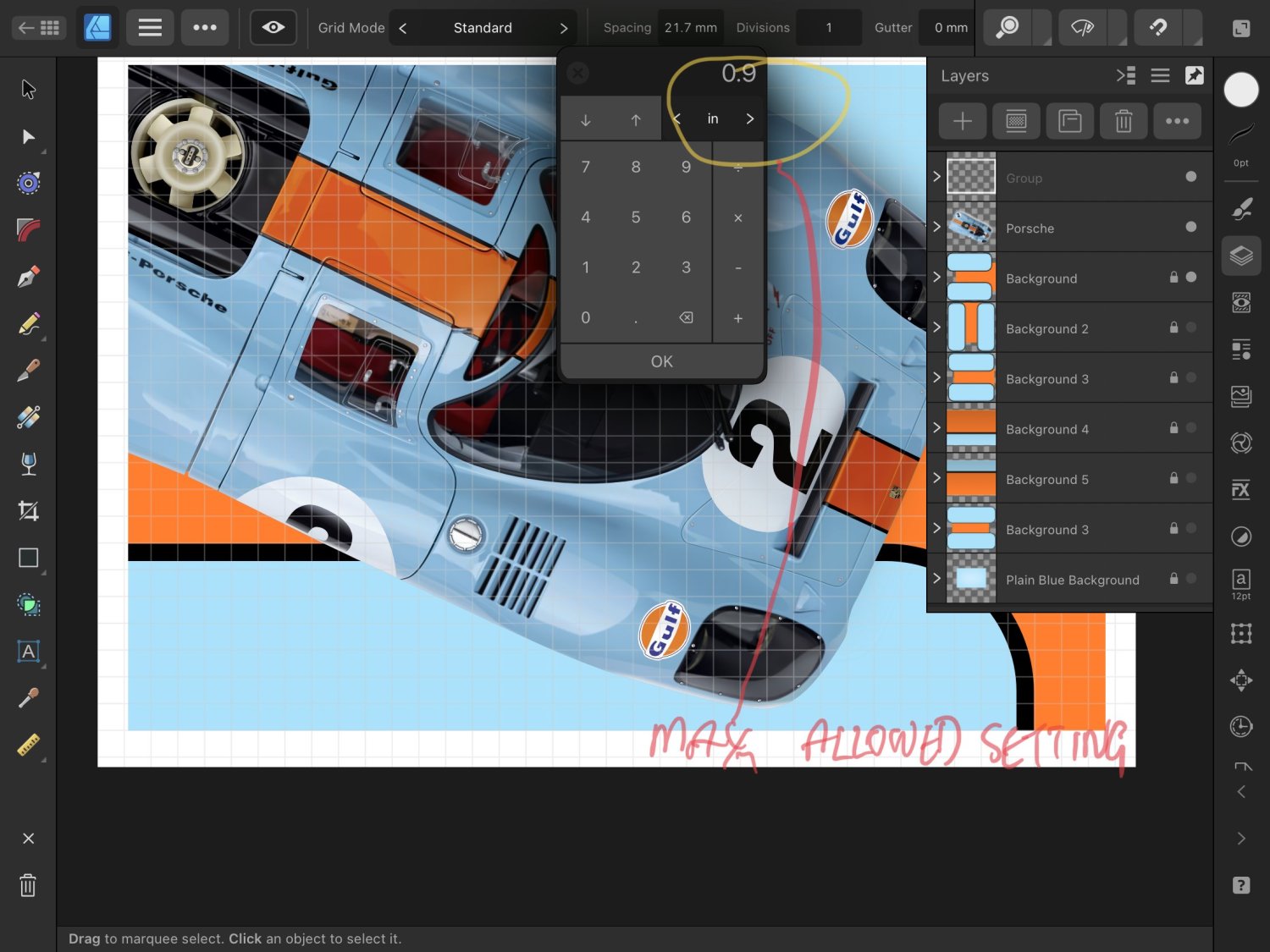Hide the Porsche layer

[1190, 228]
